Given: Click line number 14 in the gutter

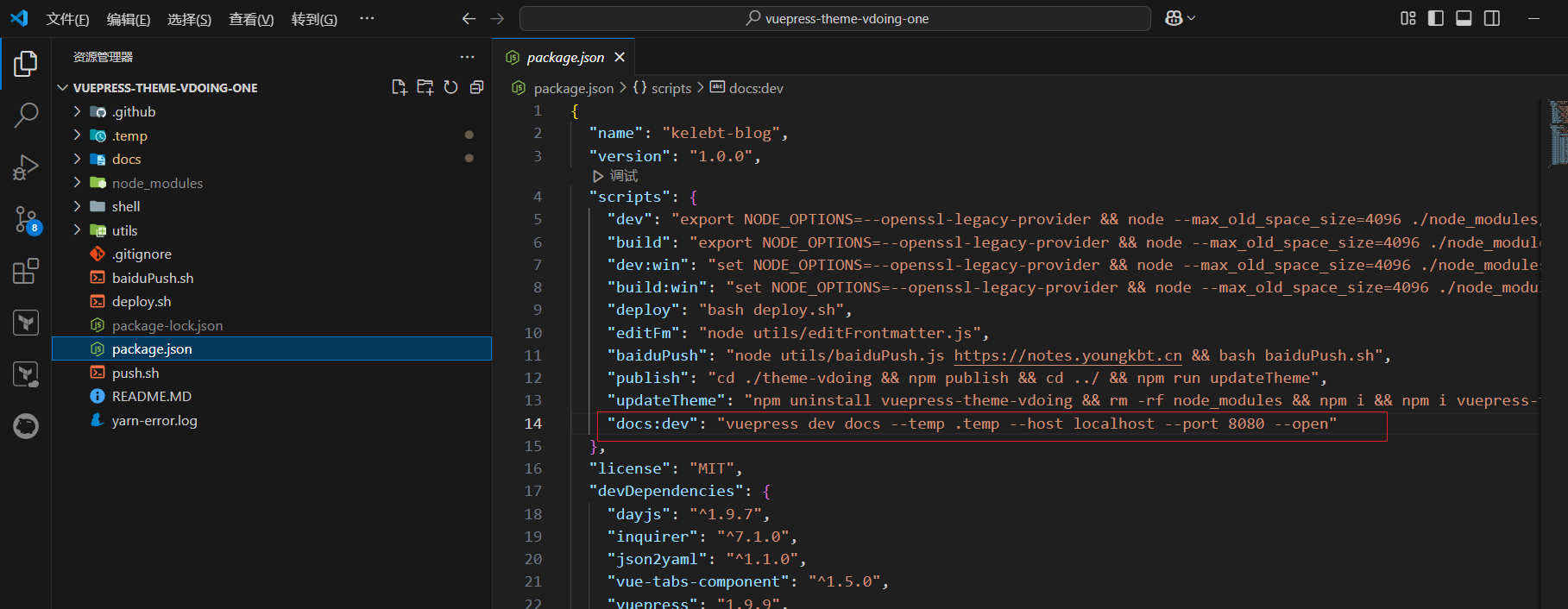Looking at the screenshot, I should [x=533, y=424].
